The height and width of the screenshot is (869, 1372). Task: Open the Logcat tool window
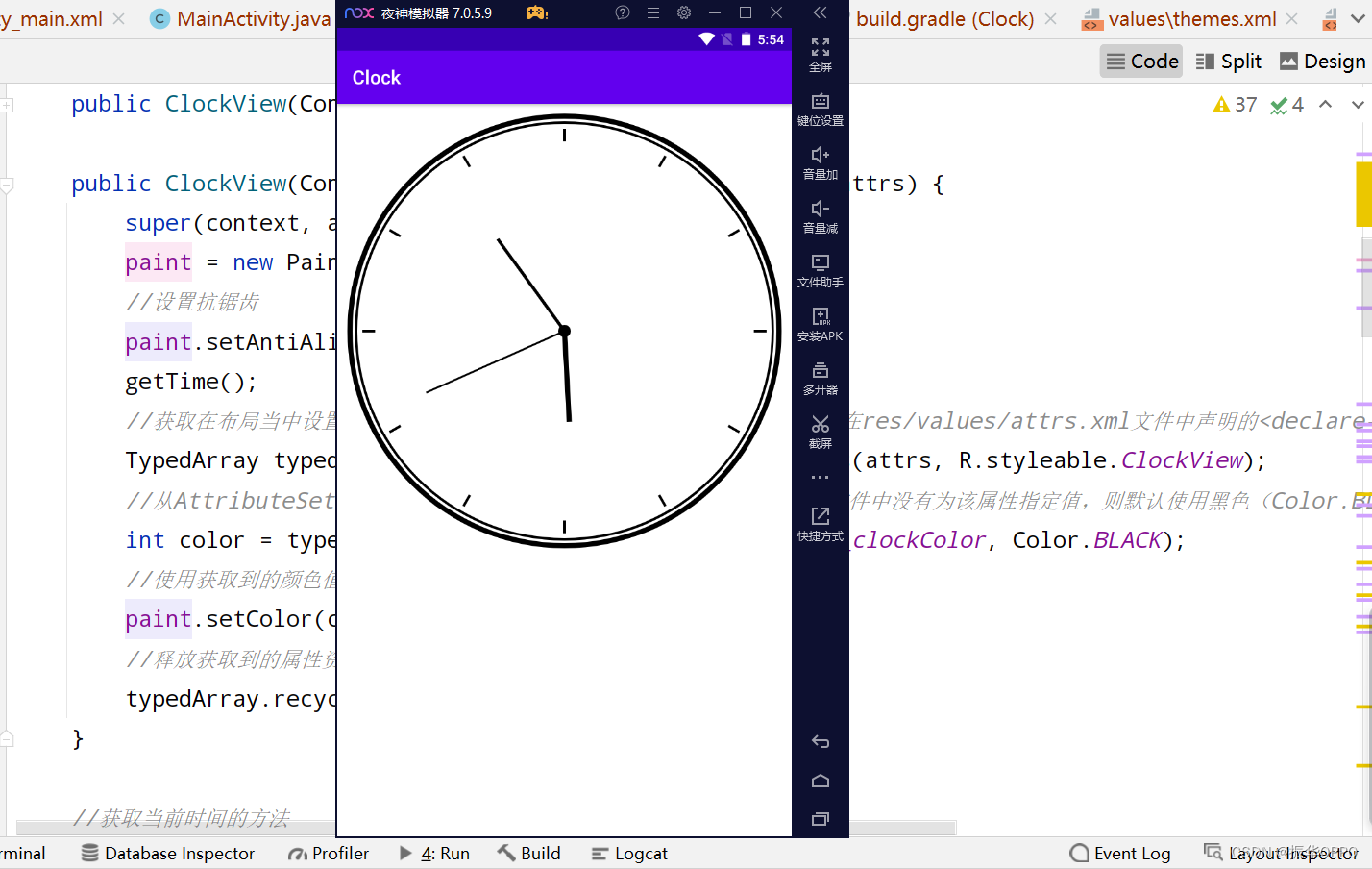[629, 854]
